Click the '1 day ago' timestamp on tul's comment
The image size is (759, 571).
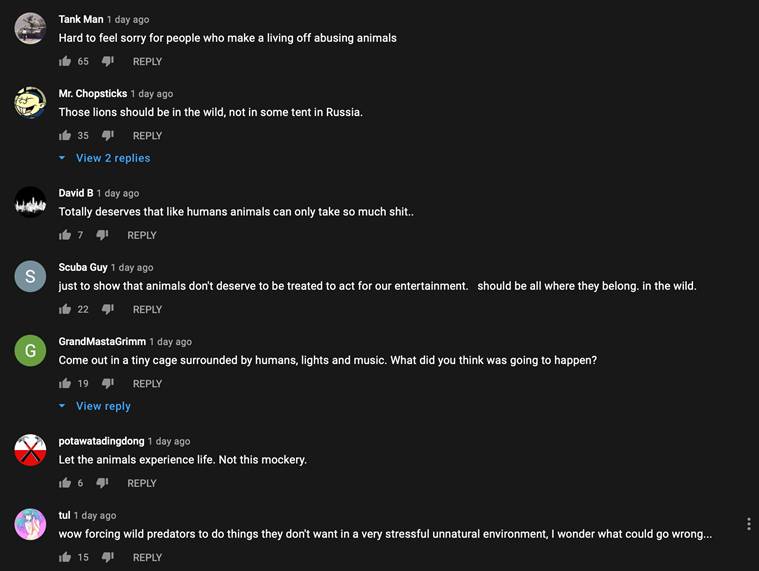(95, 516)
